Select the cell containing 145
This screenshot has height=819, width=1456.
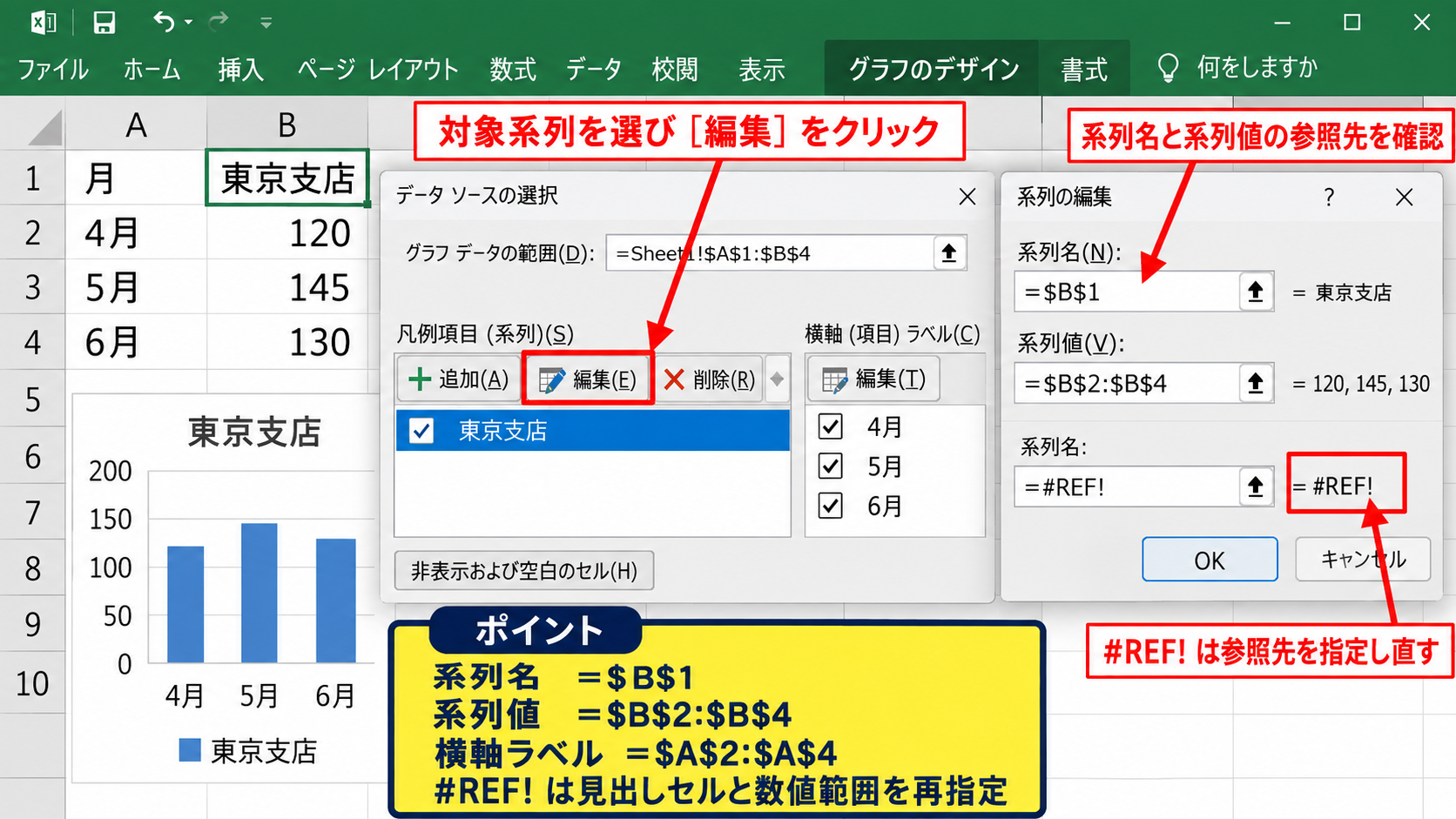coord(287,287)
